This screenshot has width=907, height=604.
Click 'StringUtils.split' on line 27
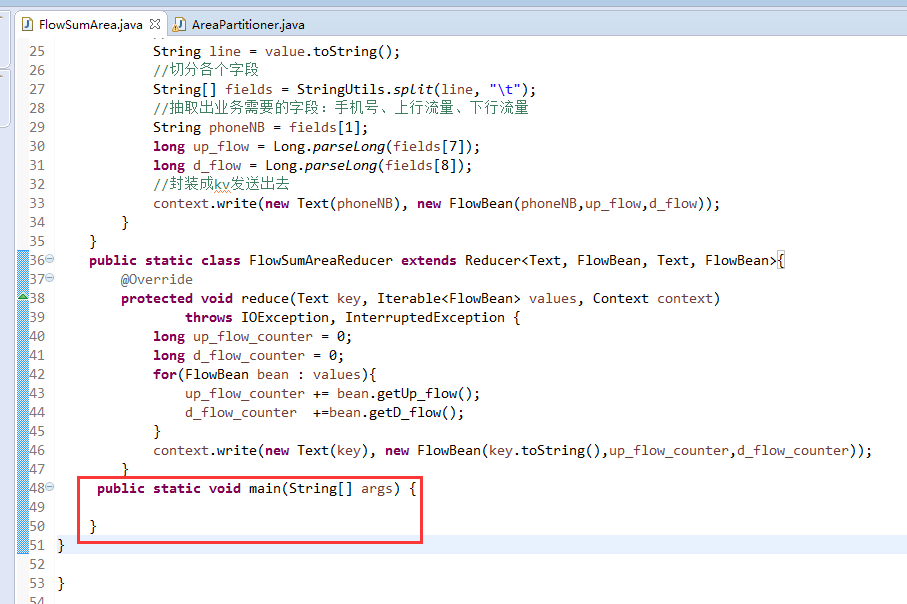pyautogui.click(x=365, y=90)
